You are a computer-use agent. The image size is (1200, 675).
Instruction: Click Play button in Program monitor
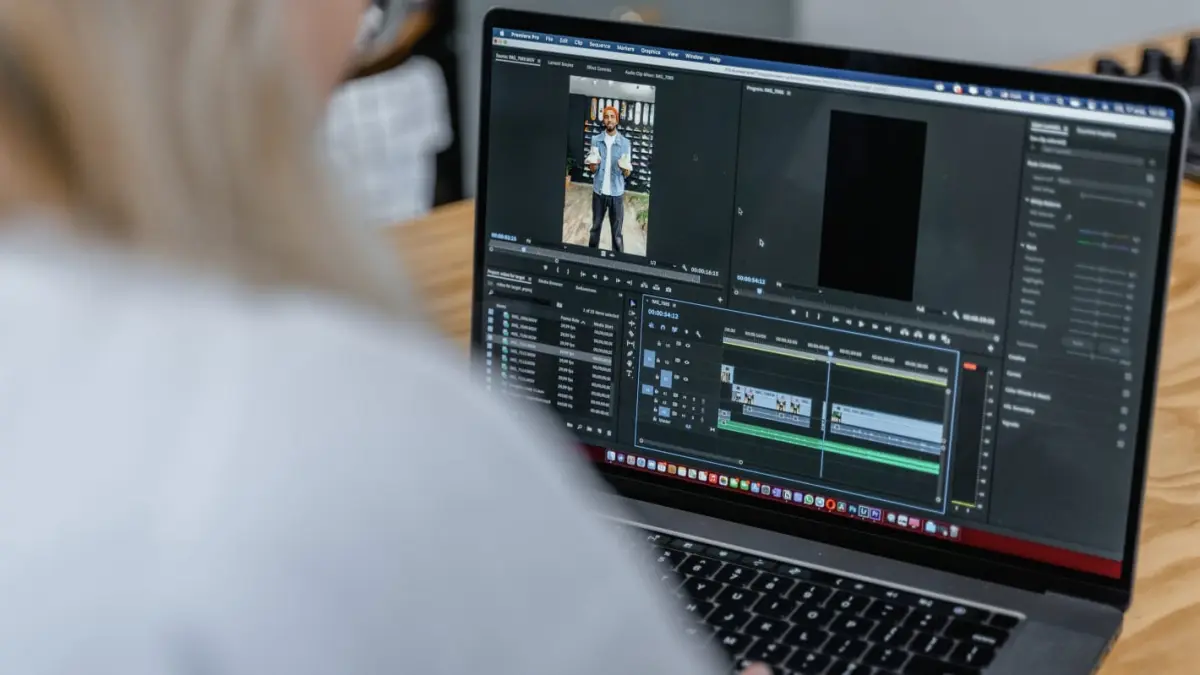click(x=861, y=324)
